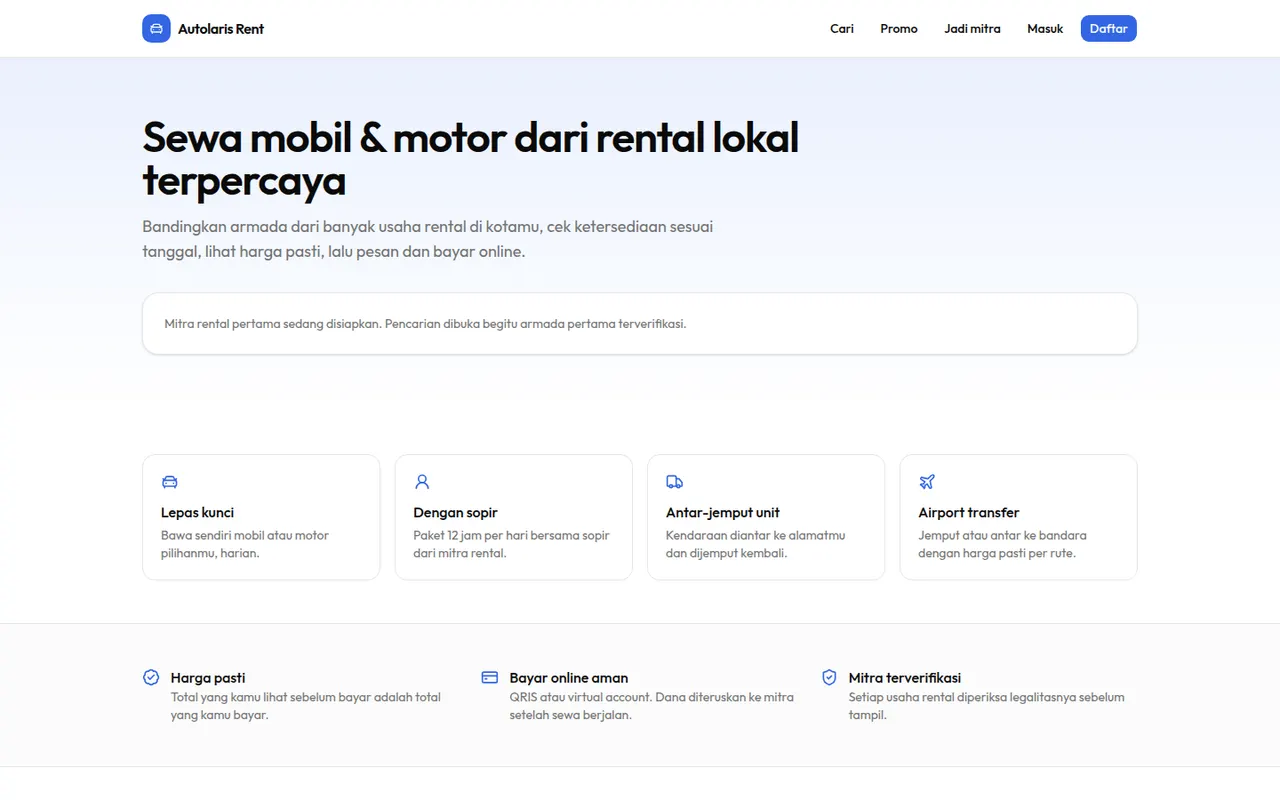Click the blue Daftar button
The height and width of the screenshot is (800, 1280).
tap(1109, 29)
